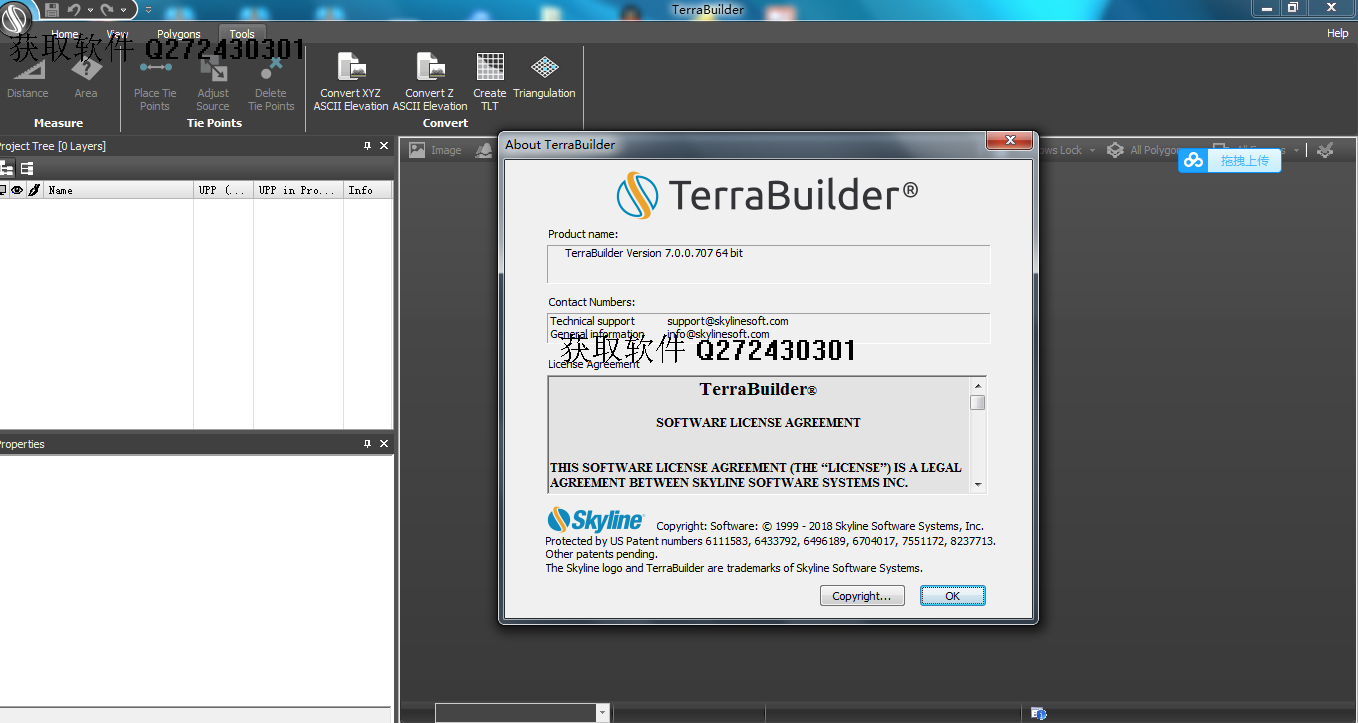Click the edit pencil column header
The image size is (1358, 723).
pyautogui.click(x=34, y=190)
